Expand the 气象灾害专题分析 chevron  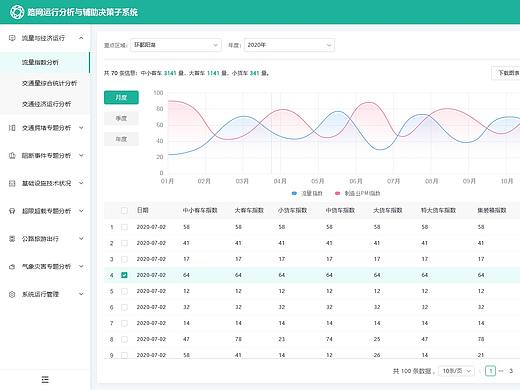81,267
